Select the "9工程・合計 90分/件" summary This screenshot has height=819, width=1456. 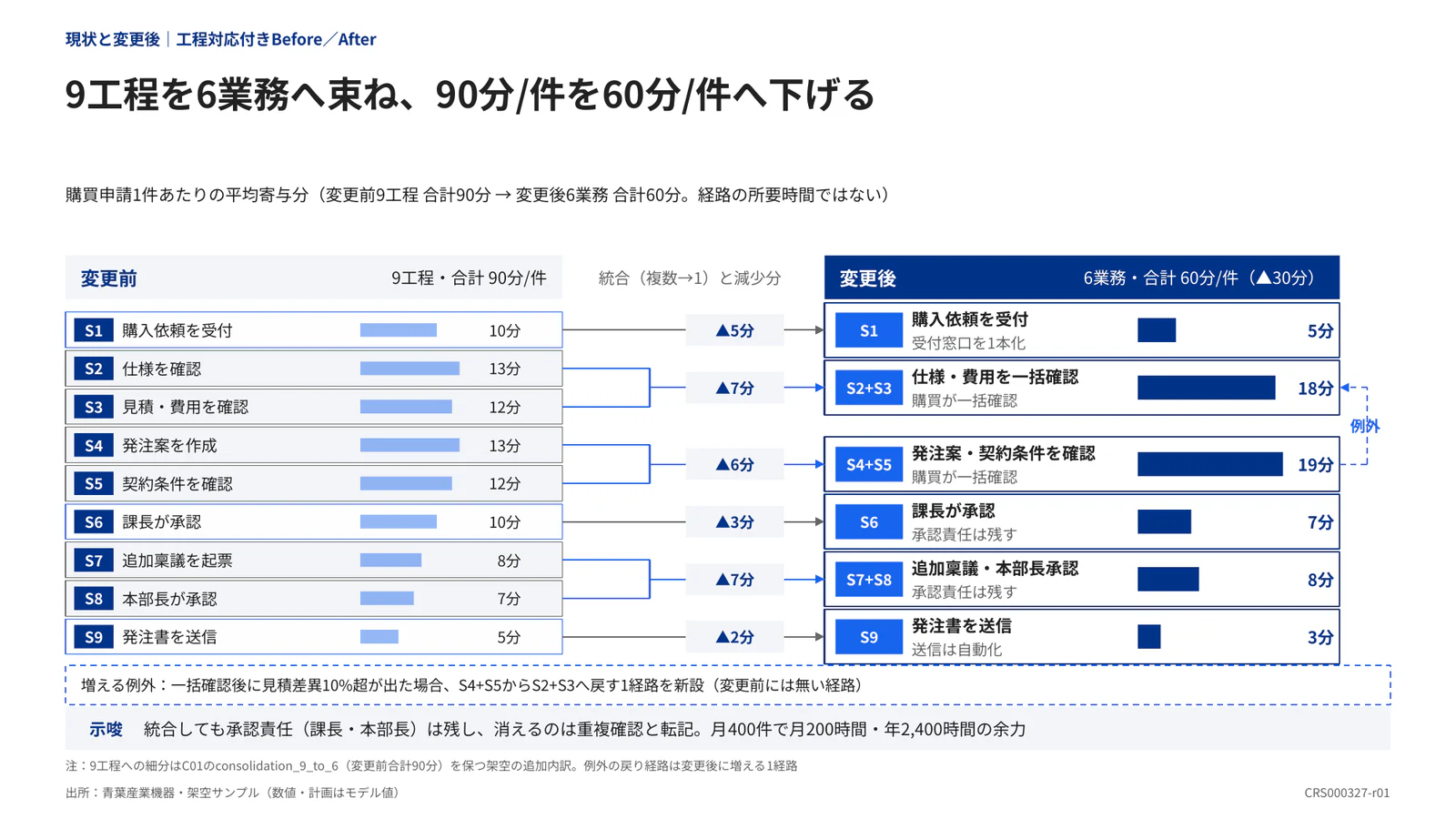[x=469, y=278]
